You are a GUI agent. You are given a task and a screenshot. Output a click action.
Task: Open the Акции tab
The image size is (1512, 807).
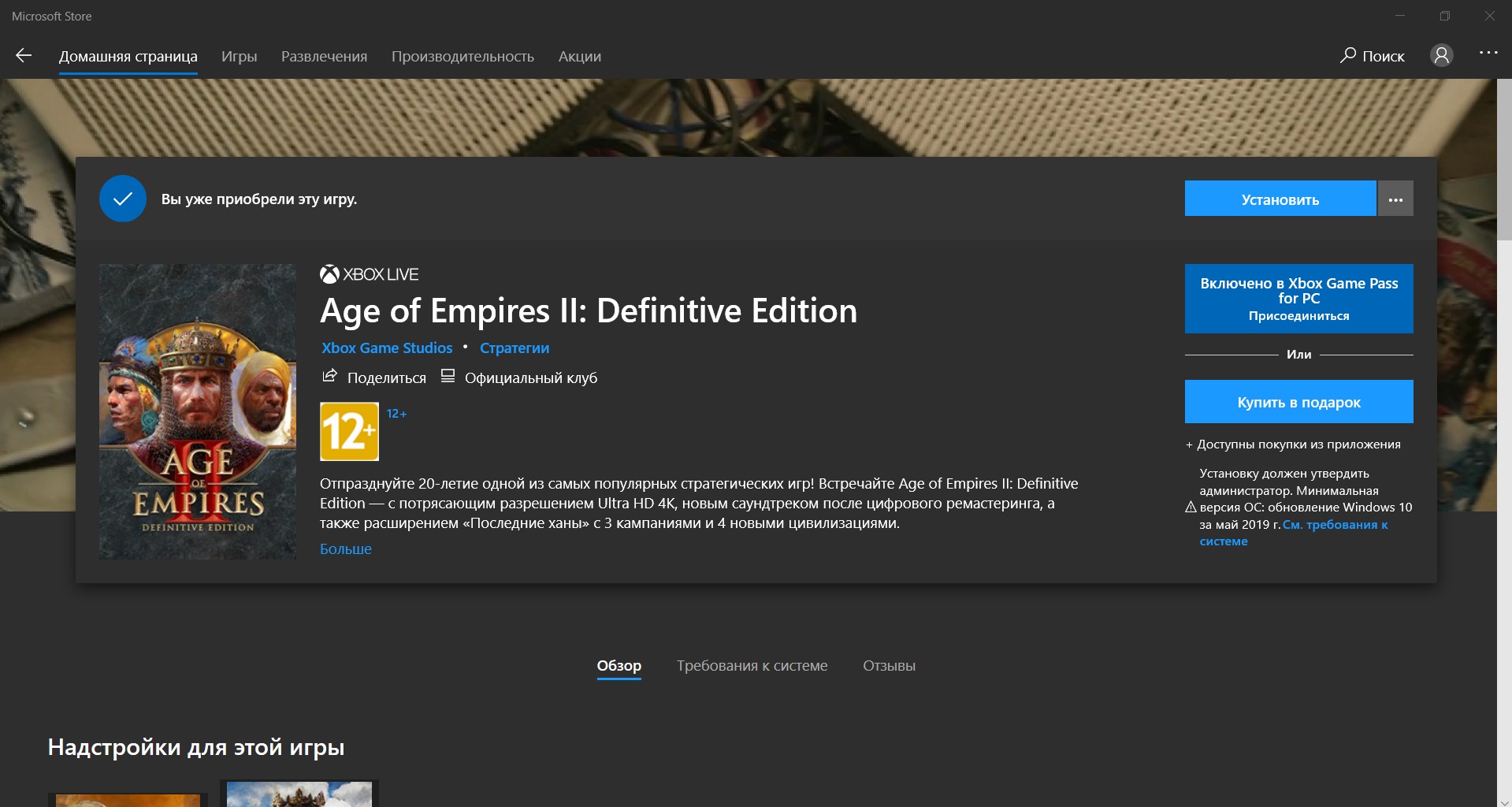click(579, 57)
